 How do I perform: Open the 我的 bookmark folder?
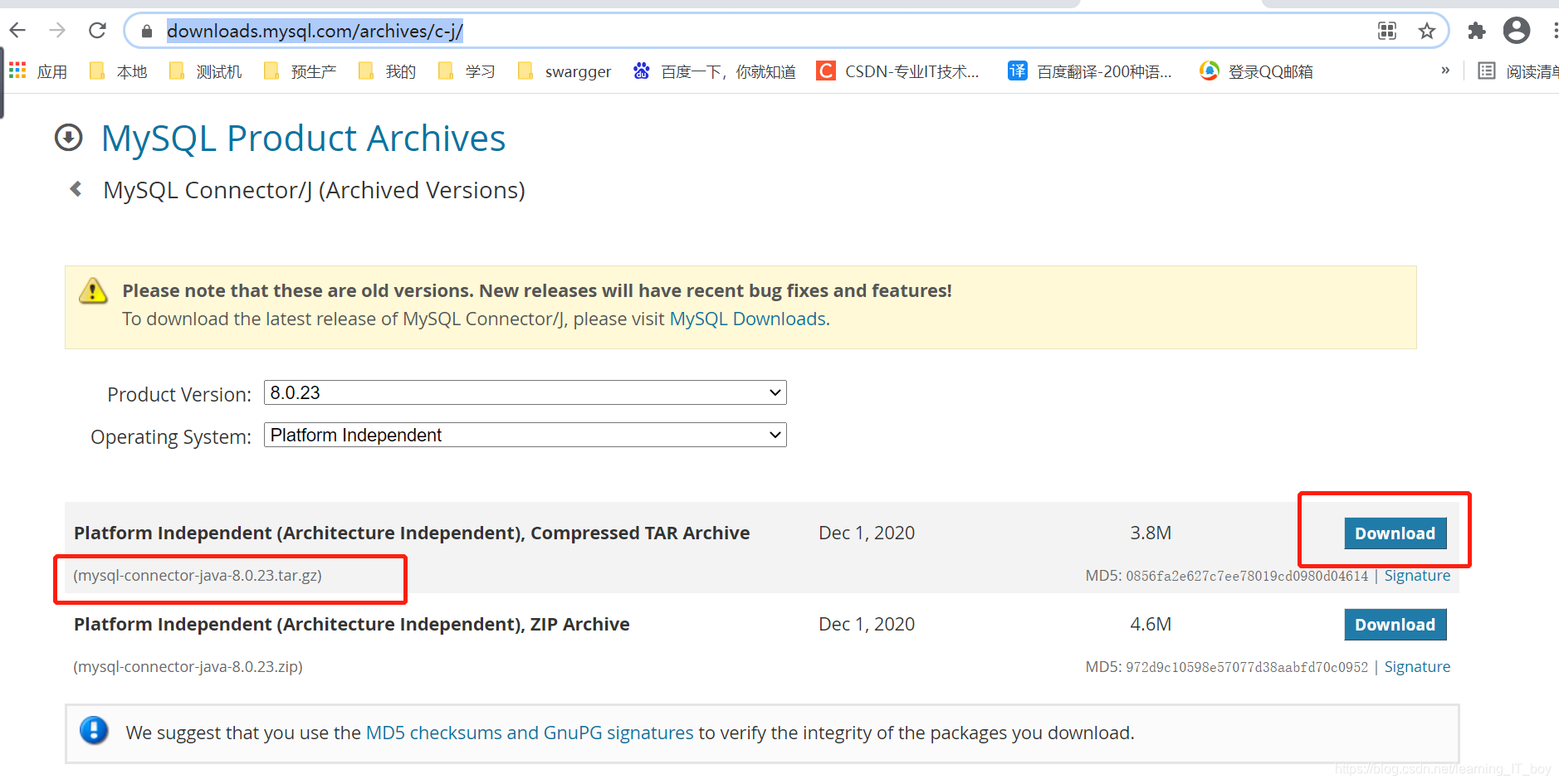click(387, 71)
